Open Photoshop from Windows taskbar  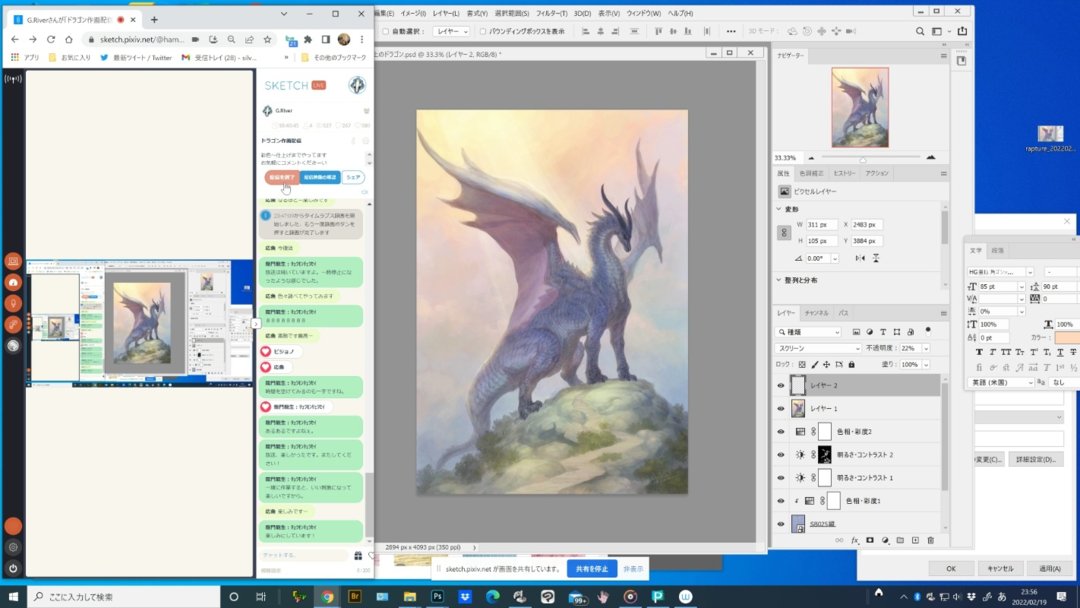pyautogui.click(x=437, y=596)
